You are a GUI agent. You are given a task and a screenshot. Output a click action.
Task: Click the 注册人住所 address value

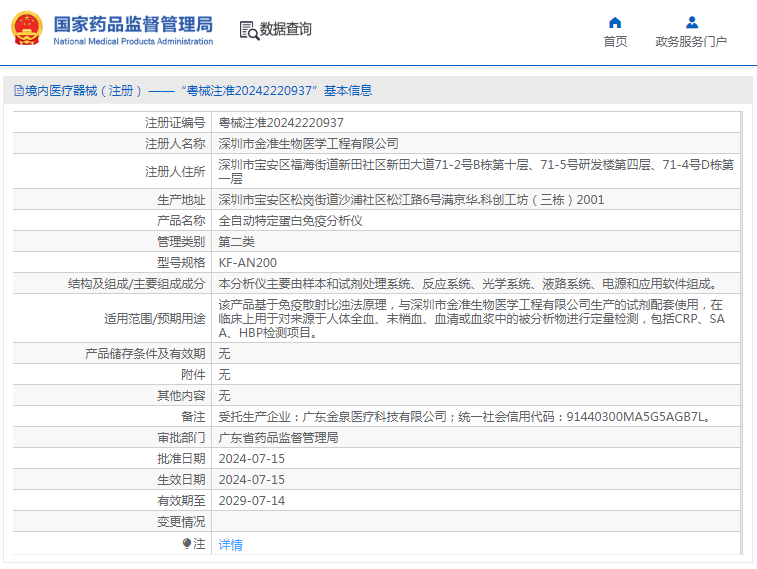coord(476,171)
